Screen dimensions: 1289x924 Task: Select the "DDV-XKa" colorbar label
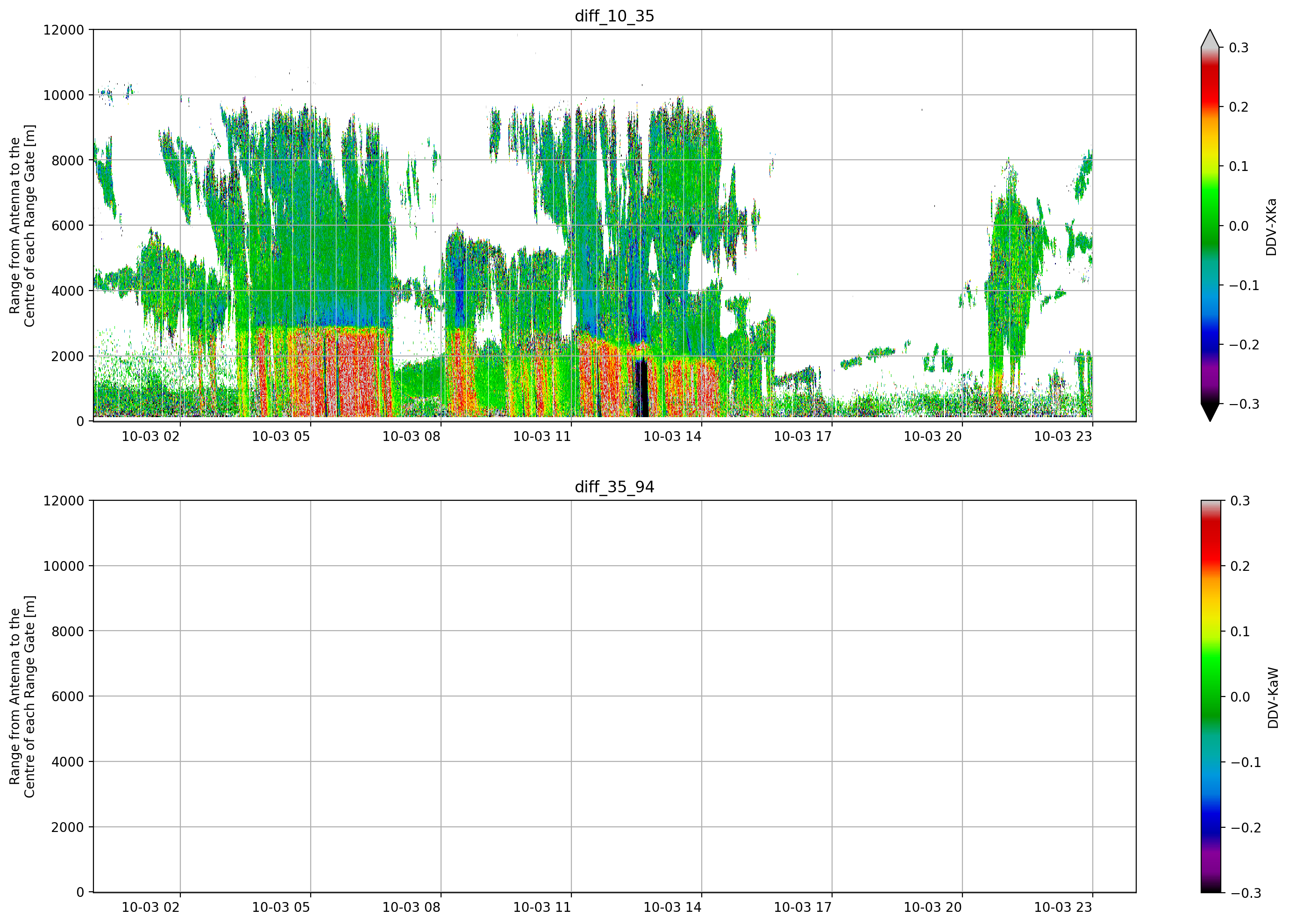click(1271, 227)
